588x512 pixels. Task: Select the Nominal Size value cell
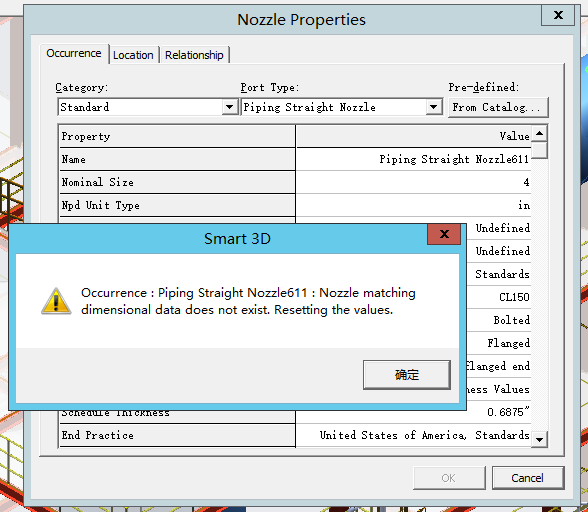413,182
